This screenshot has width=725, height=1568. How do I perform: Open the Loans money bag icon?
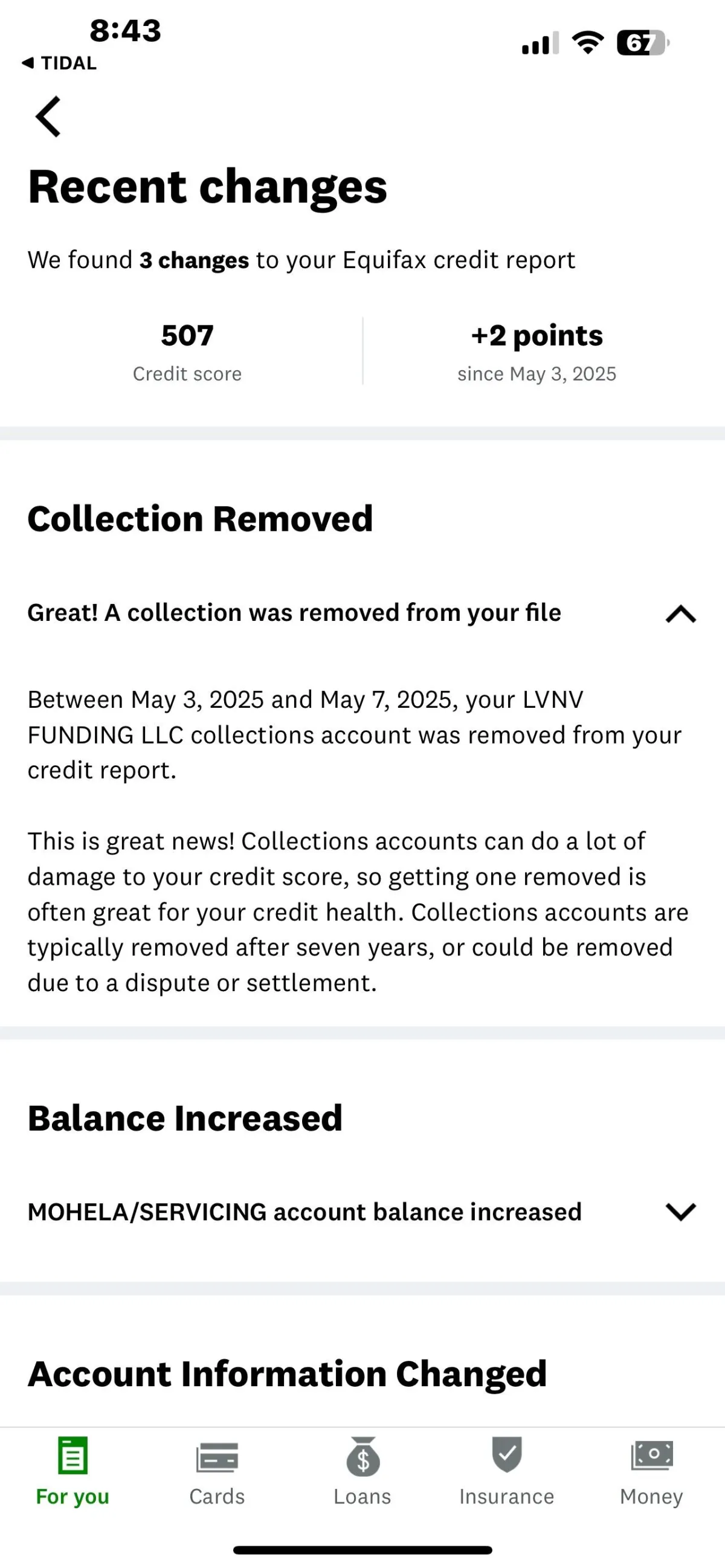363,1456
